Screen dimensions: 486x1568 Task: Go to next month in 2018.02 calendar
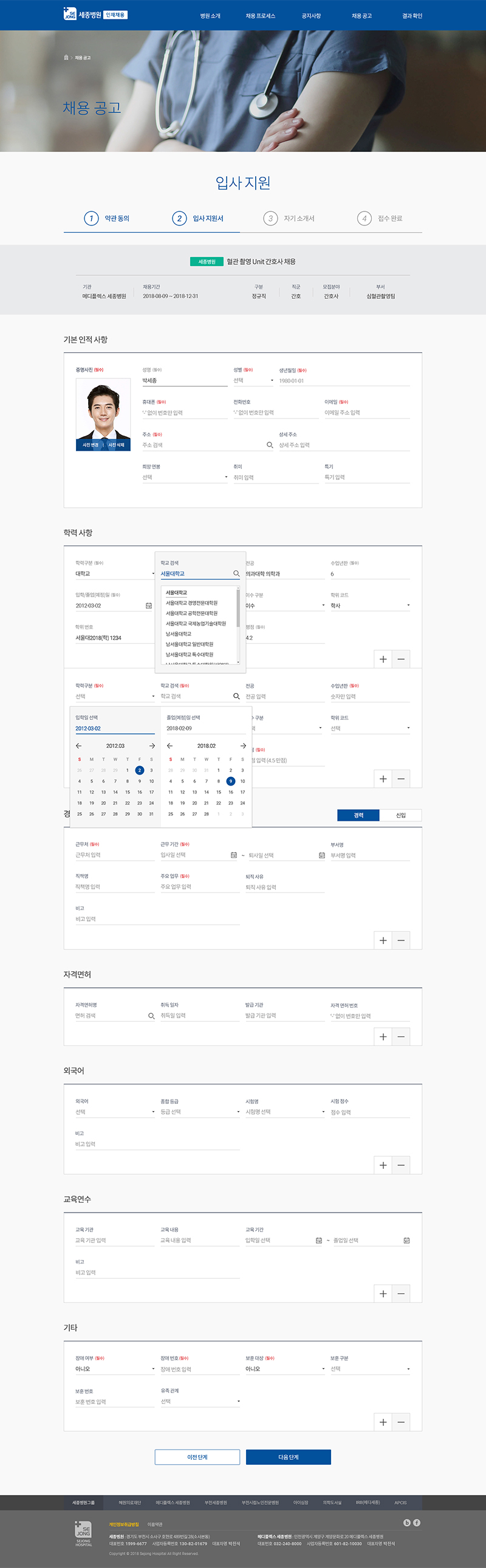(243, 745)
